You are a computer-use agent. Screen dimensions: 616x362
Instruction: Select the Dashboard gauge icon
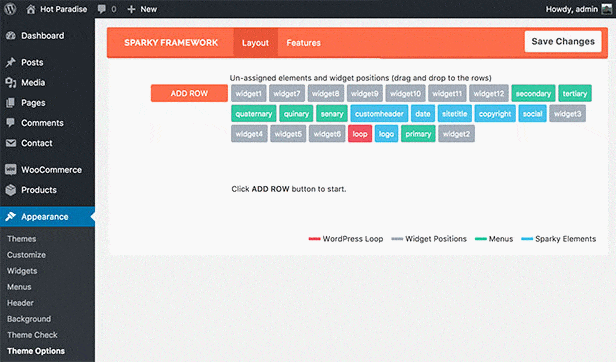11,36
